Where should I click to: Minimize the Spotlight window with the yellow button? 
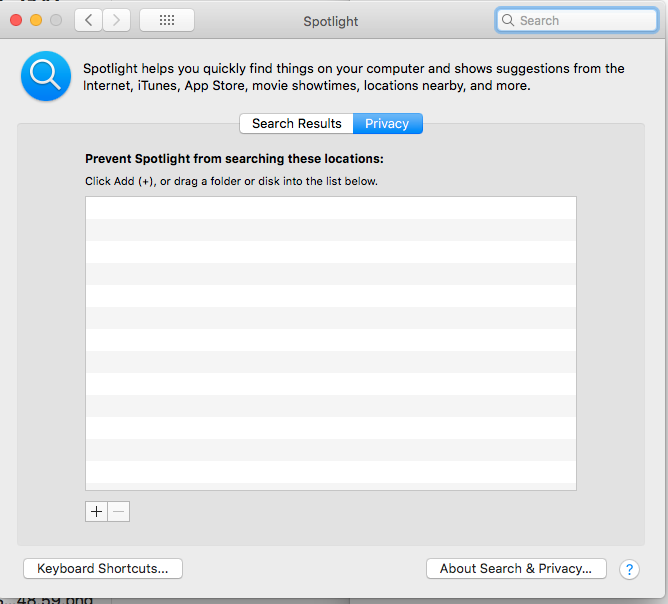pyautogui.click(x=36, y=20)
